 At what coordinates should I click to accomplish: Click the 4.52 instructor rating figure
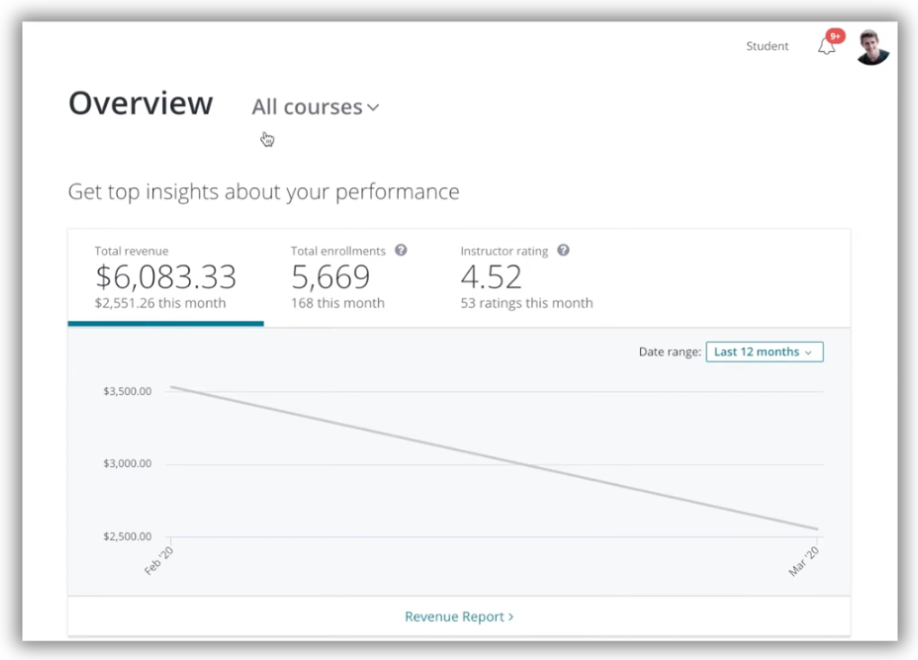point(491,276)
